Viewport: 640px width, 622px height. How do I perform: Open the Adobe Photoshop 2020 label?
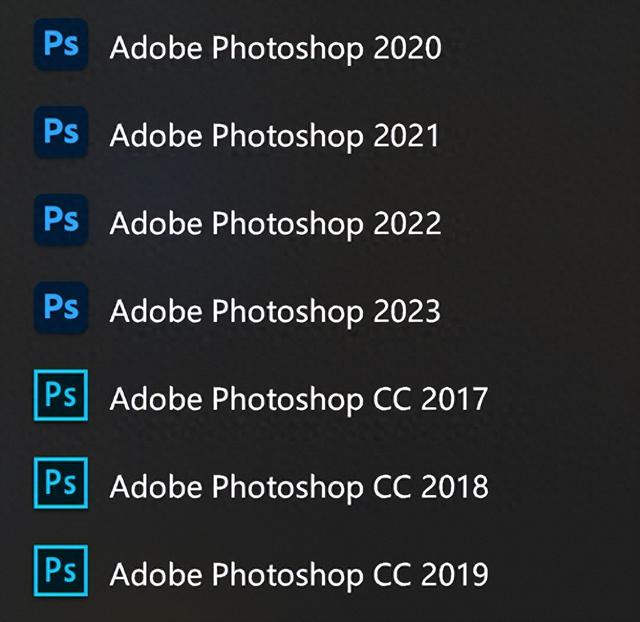click(x=275, y=48)
